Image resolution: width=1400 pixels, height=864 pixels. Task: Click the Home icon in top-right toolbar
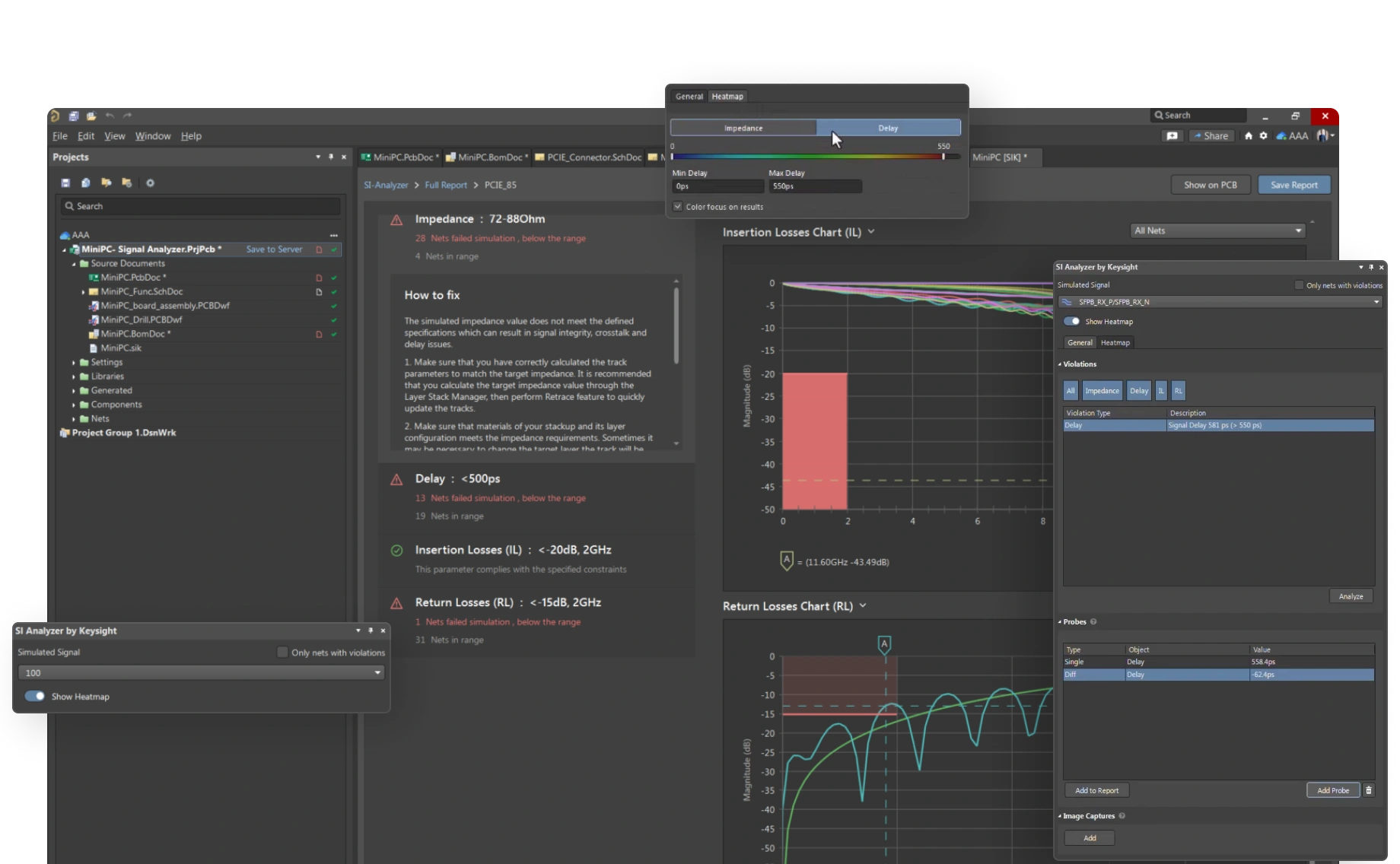pyautogui.click(x=1249, y=136)
